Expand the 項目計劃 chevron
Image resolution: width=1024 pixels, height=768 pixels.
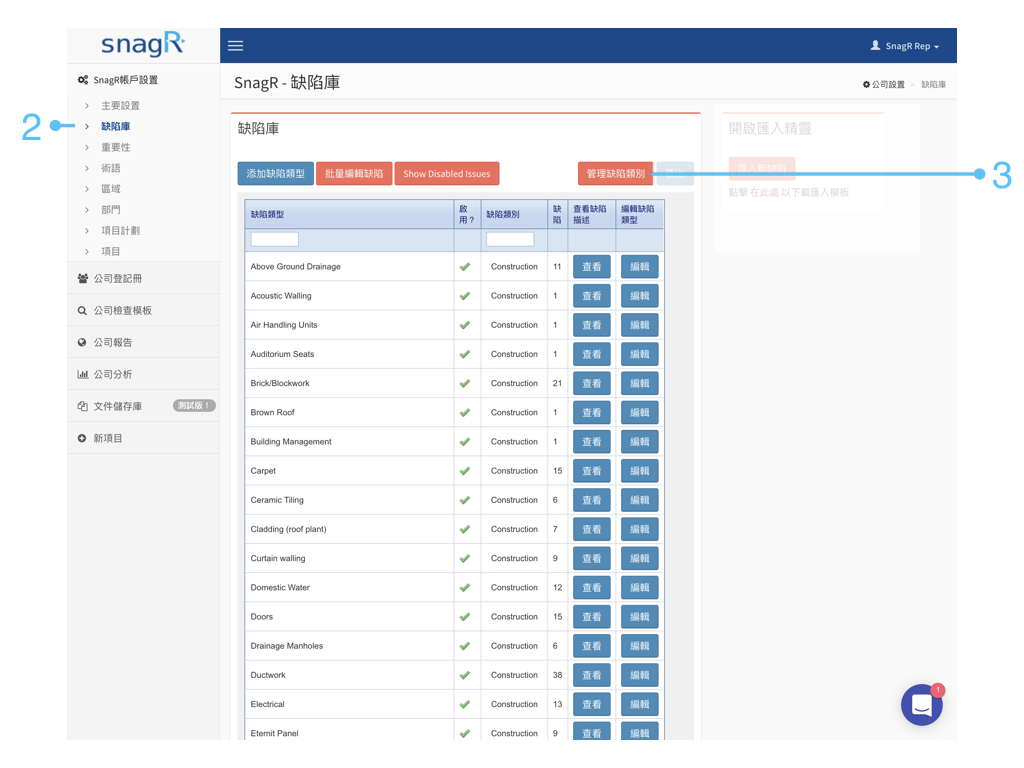tap(87, 231)
